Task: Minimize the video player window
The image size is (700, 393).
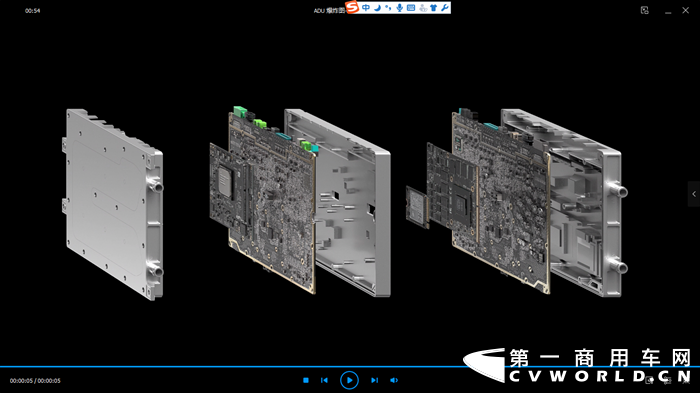Action: coord(668,11)
